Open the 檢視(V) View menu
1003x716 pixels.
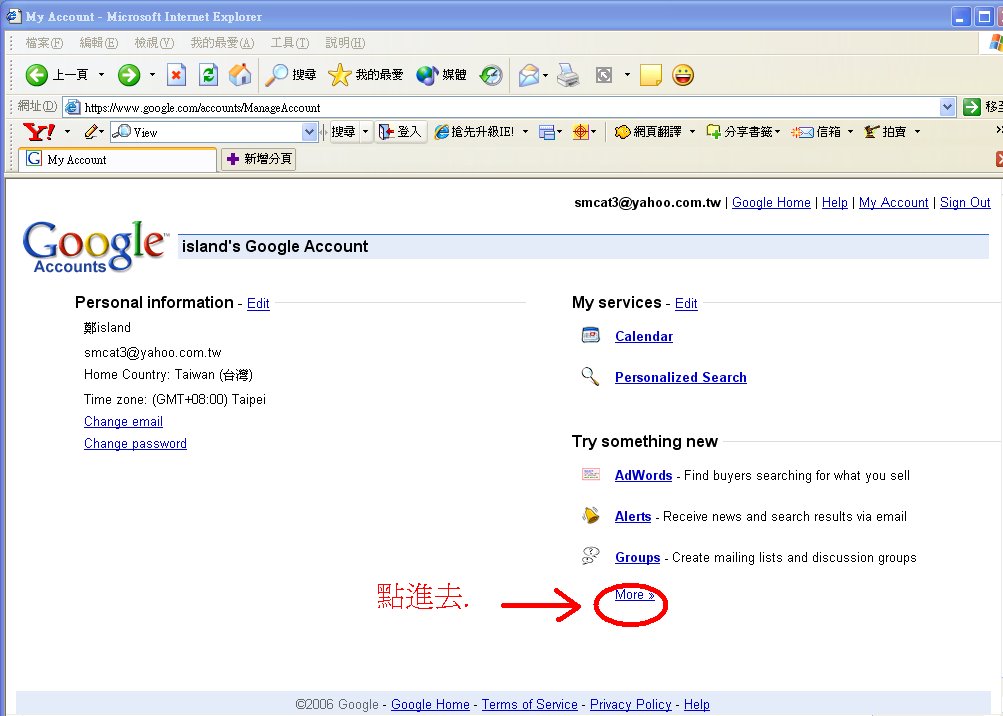coord(154,43)
